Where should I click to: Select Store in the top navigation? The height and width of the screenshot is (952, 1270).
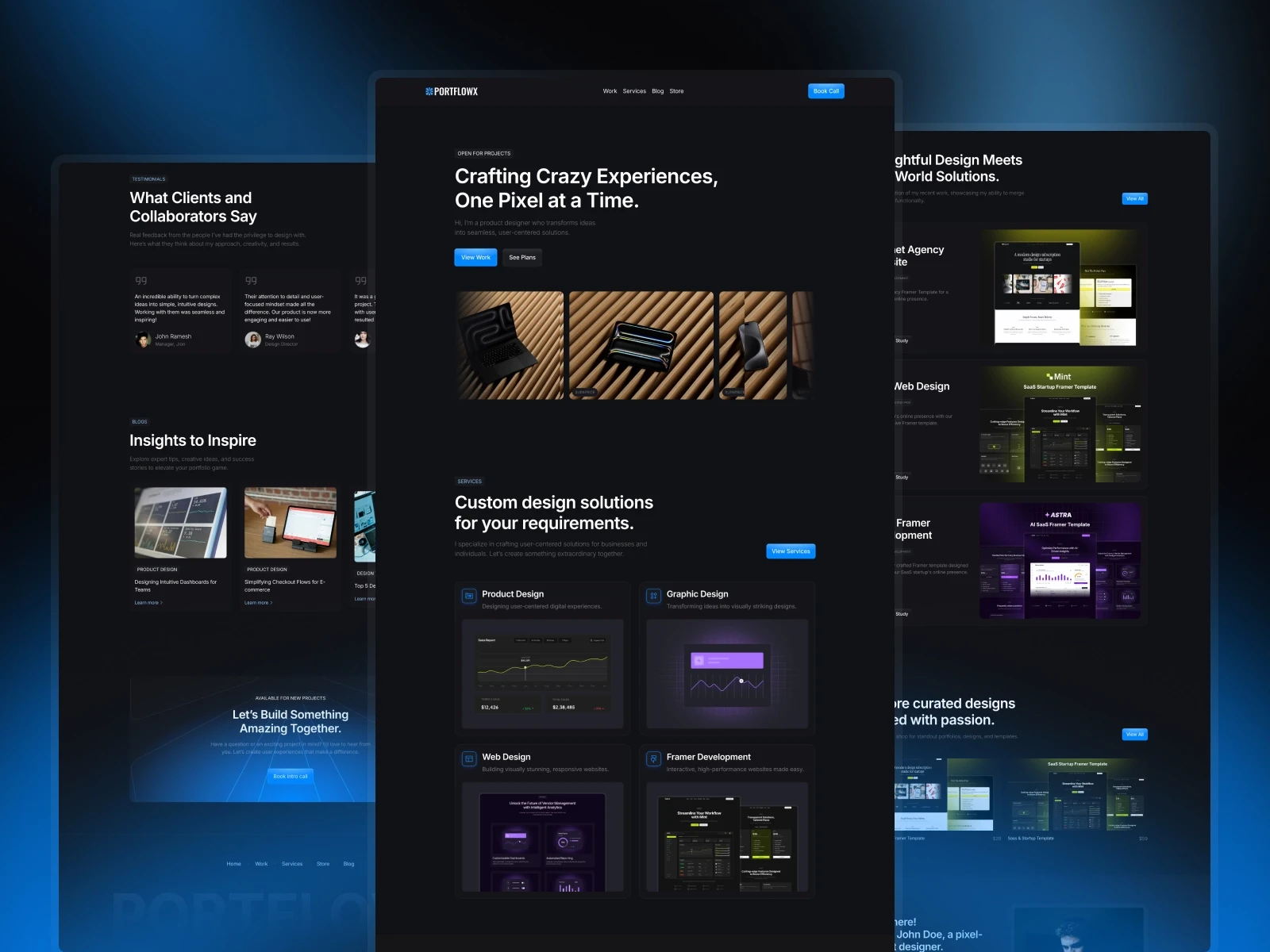pos(676,90)
